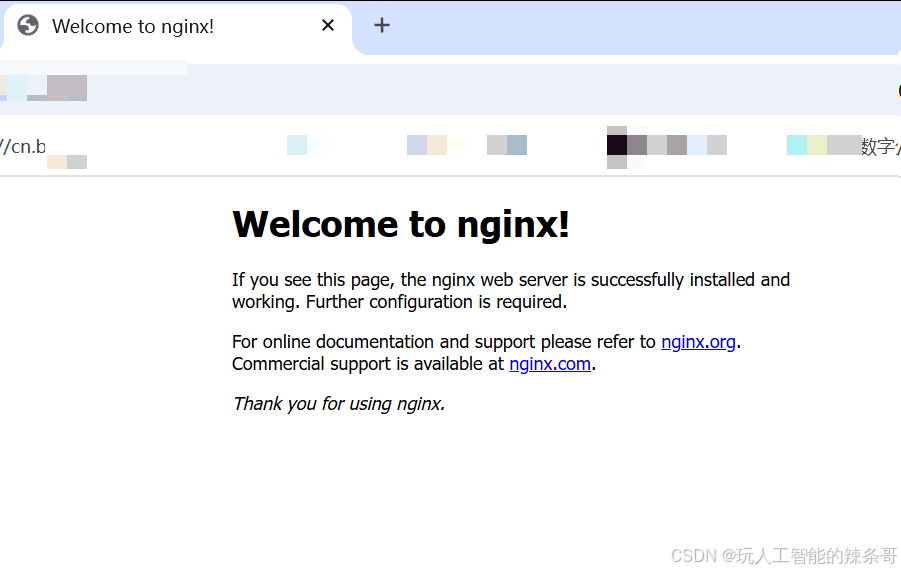Click the Welcome to nginx! heading
Viewport: 901px width, 571px height.
coord(401,224)
